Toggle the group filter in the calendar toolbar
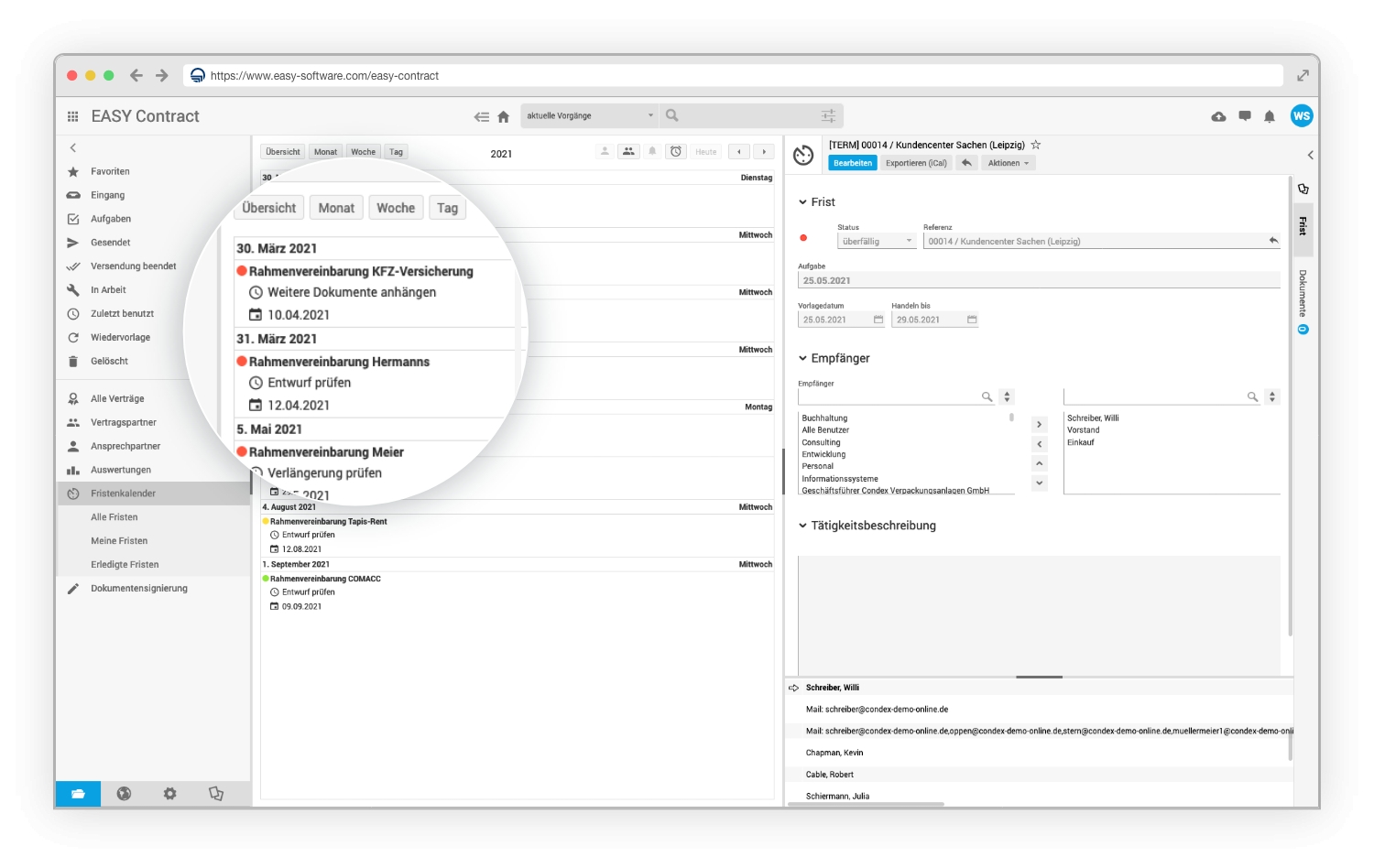 coord(628,152)
